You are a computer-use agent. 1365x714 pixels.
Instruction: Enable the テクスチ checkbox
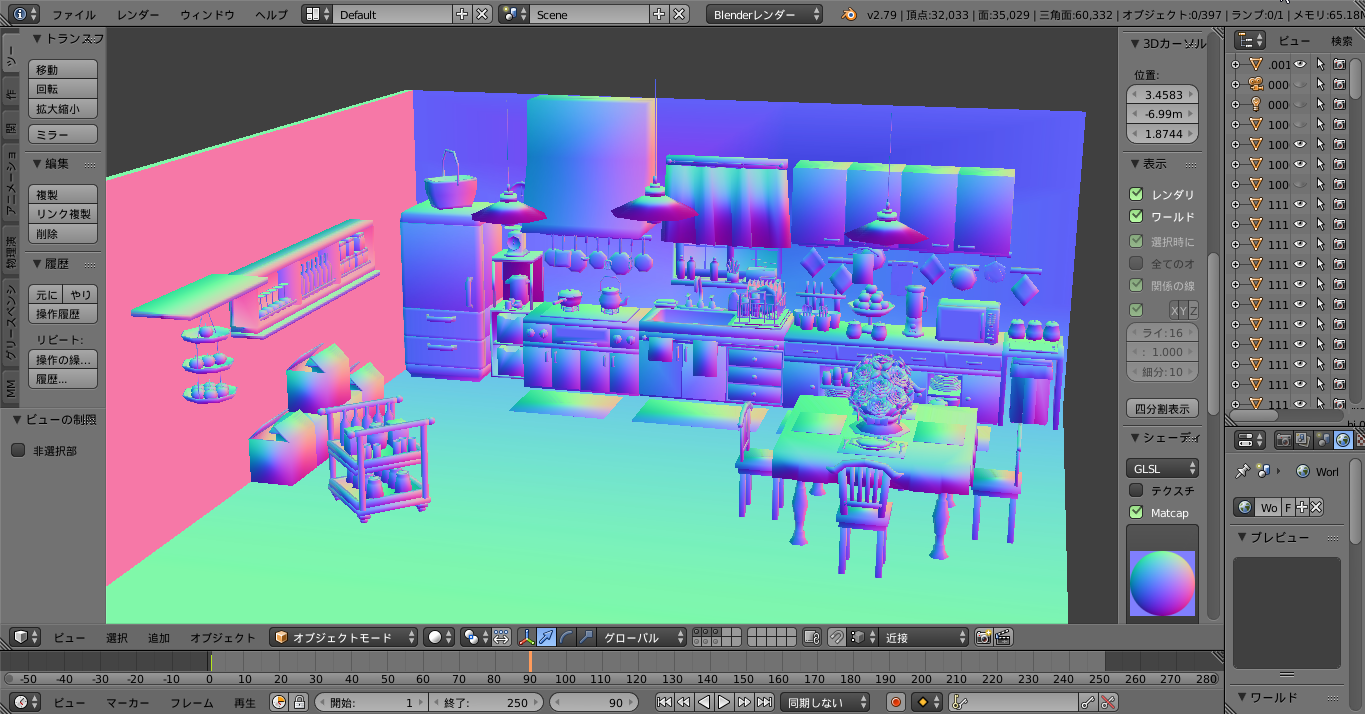click(1136, 490)
